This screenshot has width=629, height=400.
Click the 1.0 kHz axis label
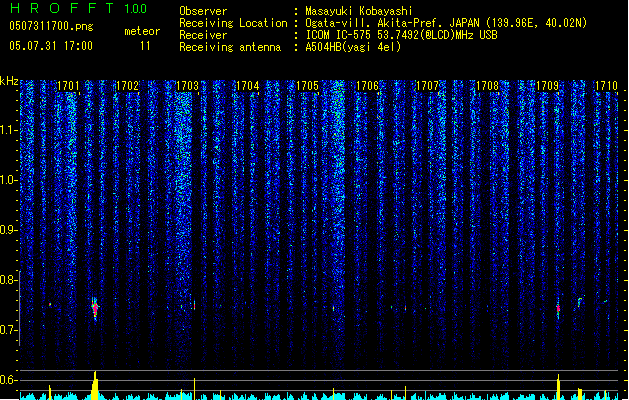coord(8,180)
